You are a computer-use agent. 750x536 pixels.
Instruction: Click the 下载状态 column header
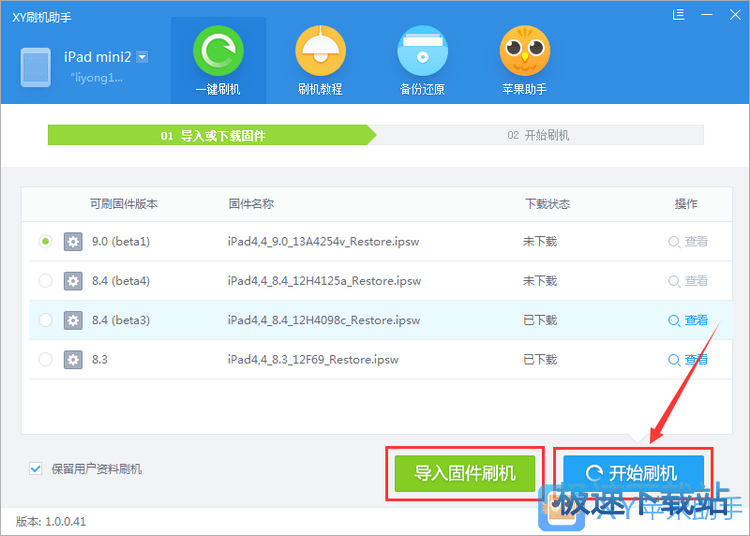point(548,204)
